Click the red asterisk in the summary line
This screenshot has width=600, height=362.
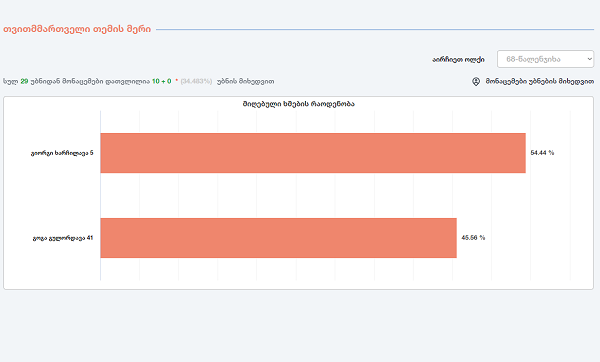pyautogui.click(x=176, y=81)
